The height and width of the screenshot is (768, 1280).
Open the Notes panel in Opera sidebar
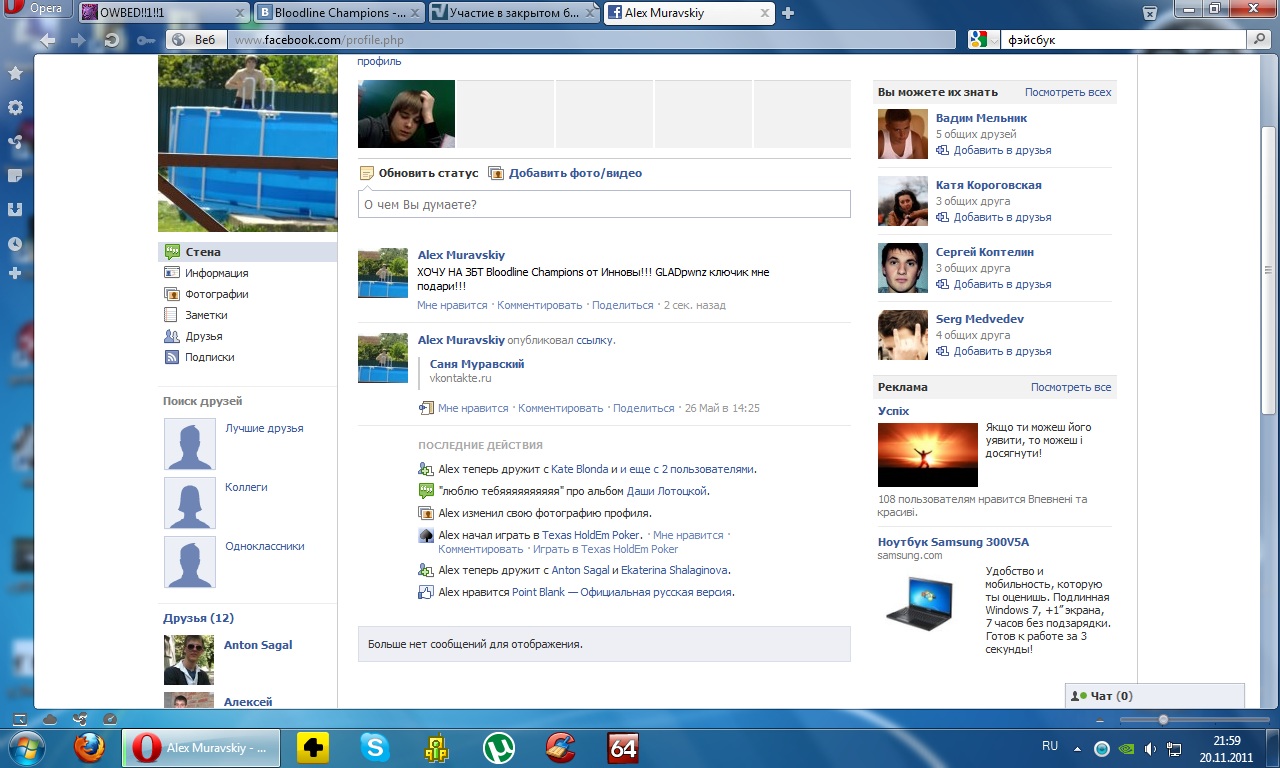(x=15, y=176)
